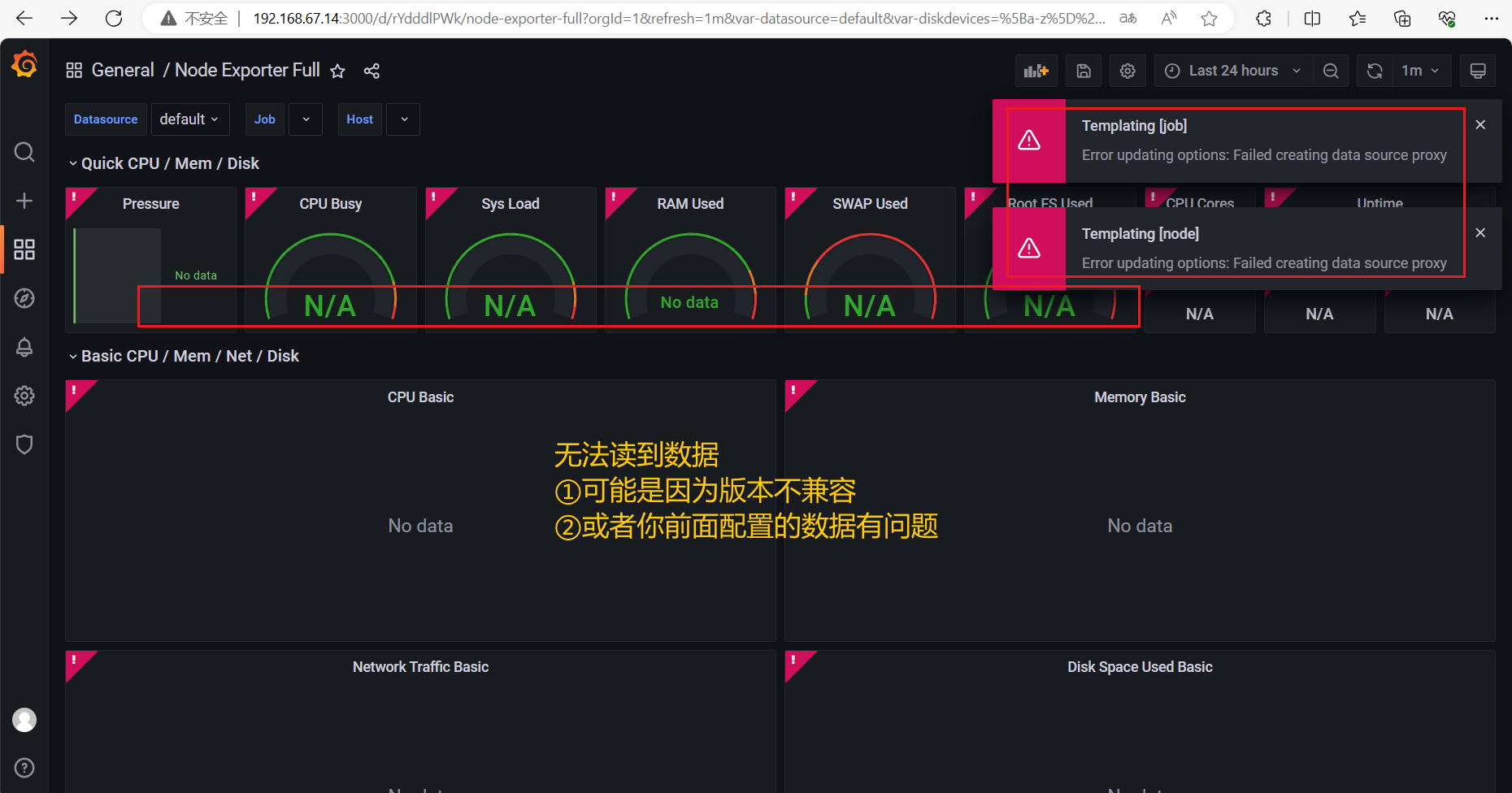Open the RAM Used panel title menu
The height and width of the screenshot is (793, 1512).
coord(690,204)
